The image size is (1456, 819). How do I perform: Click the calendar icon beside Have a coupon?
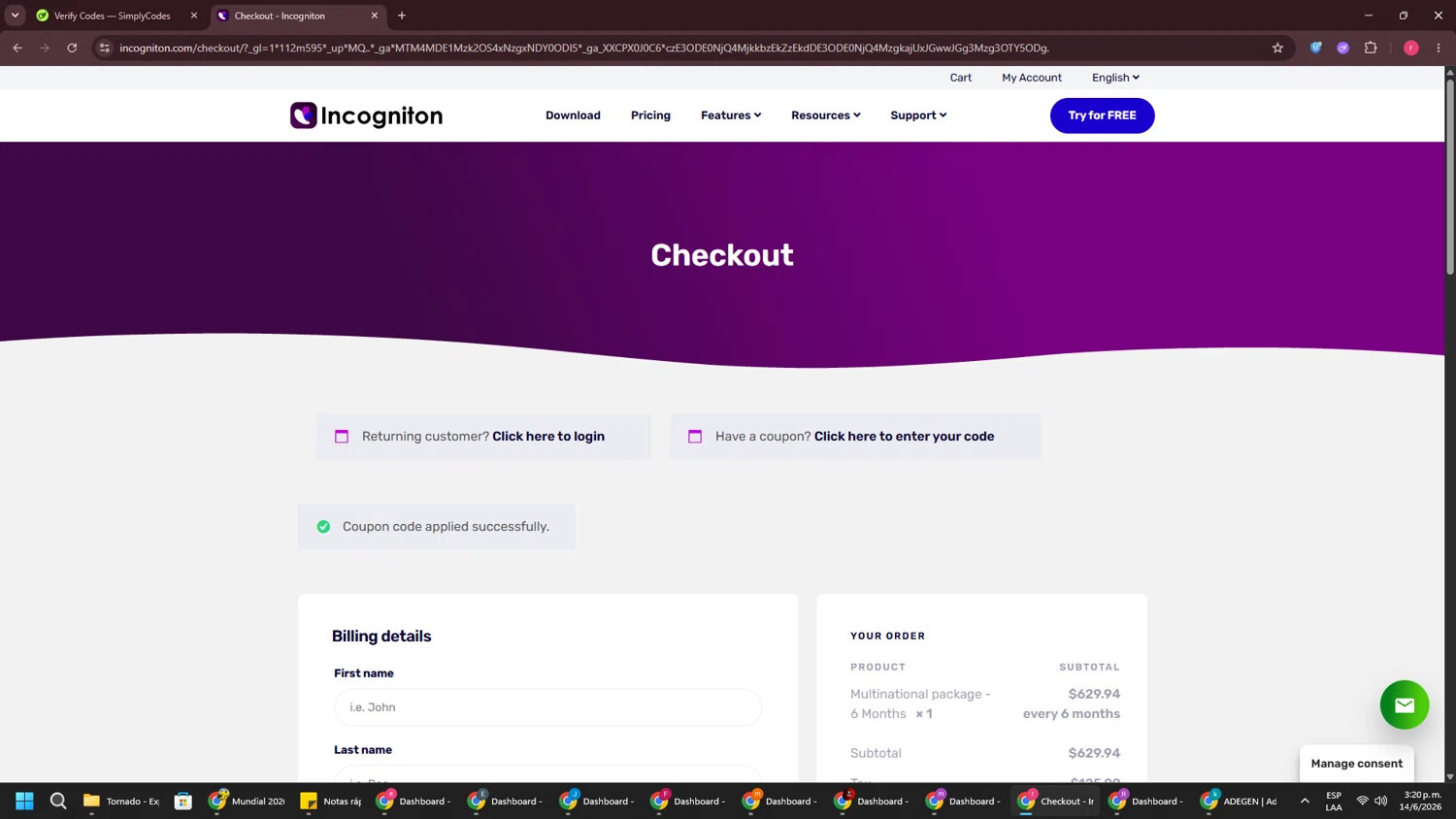(x=695, y=437)
